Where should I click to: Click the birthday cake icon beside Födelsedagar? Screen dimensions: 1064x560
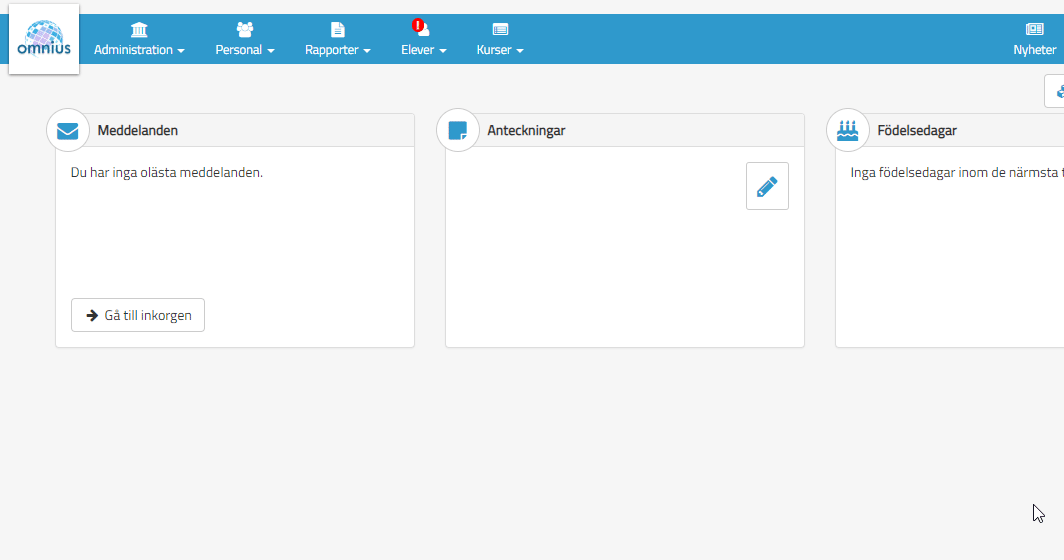click(848, 130)
